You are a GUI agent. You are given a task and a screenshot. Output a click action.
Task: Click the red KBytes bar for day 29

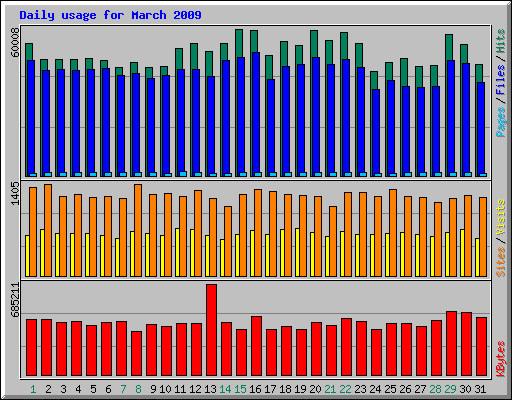coord(451,344)
